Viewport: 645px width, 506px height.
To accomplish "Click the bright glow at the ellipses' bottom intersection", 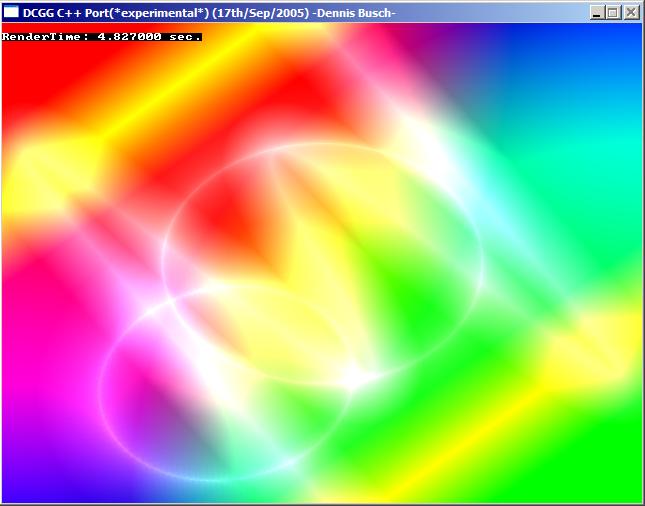I will pos(352,377).
